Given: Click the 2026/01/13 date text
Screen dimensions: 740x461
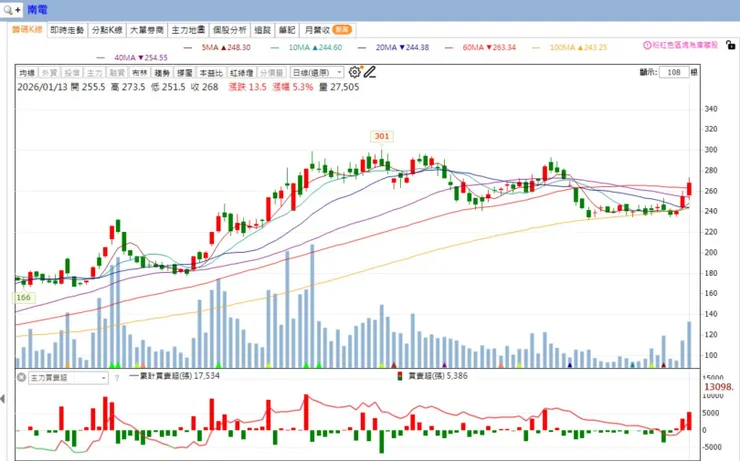Looking at the screenshot, I should tap(42, 87).
